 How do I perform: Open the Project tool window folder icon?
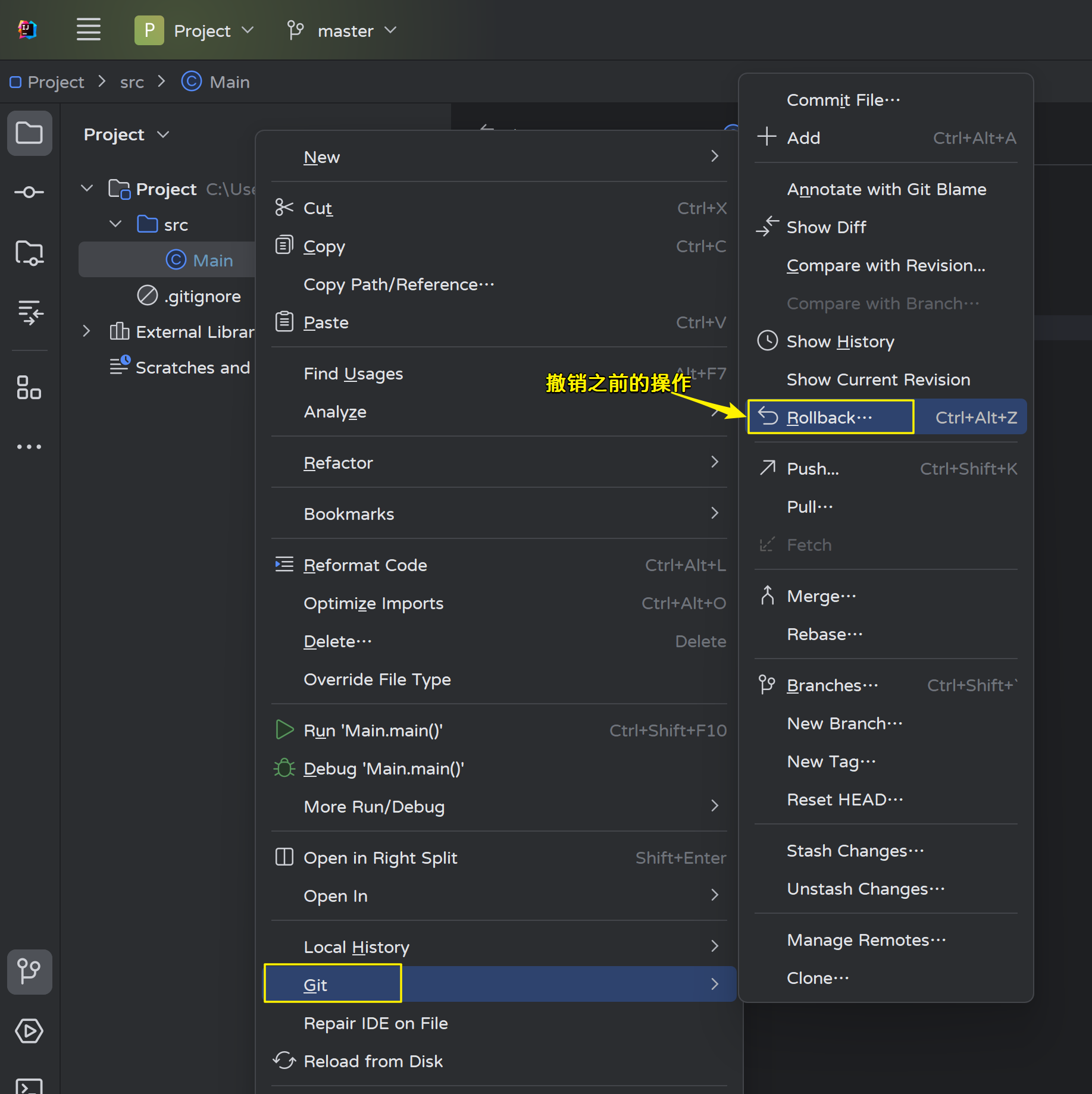(29, 133)
